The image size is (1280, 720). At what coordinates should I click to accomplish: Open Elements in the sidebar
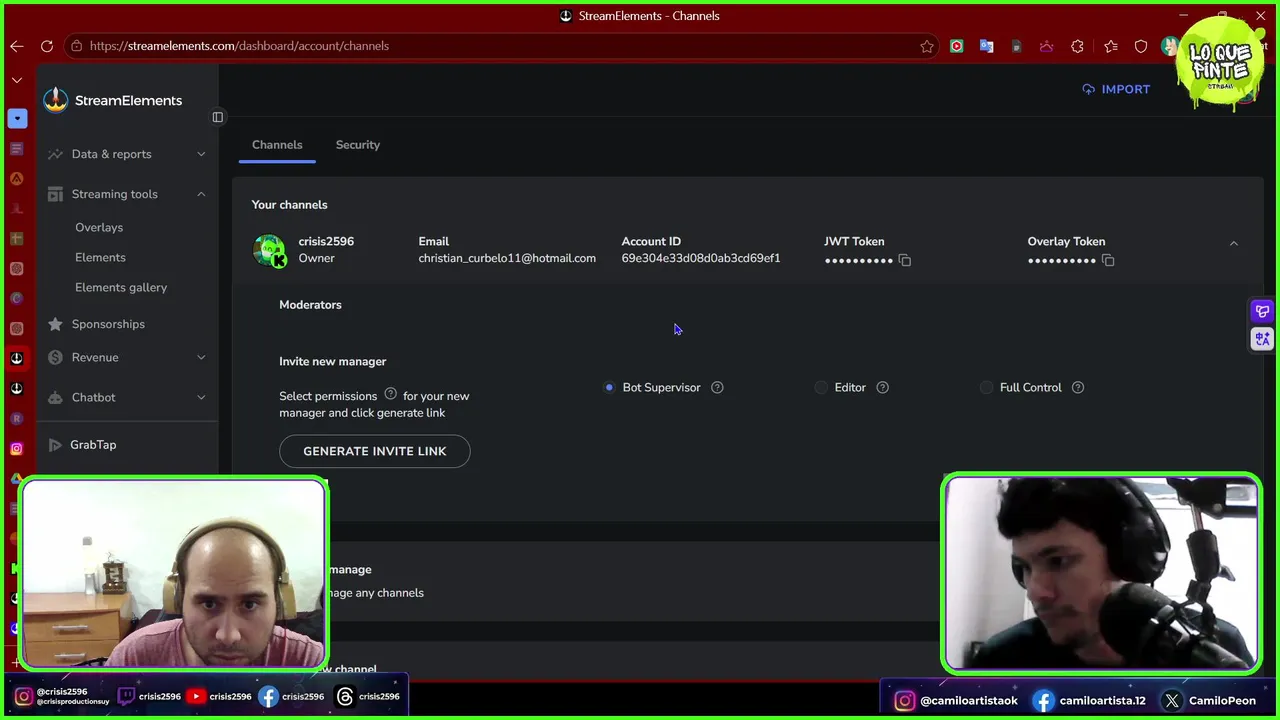click(100, 257)
